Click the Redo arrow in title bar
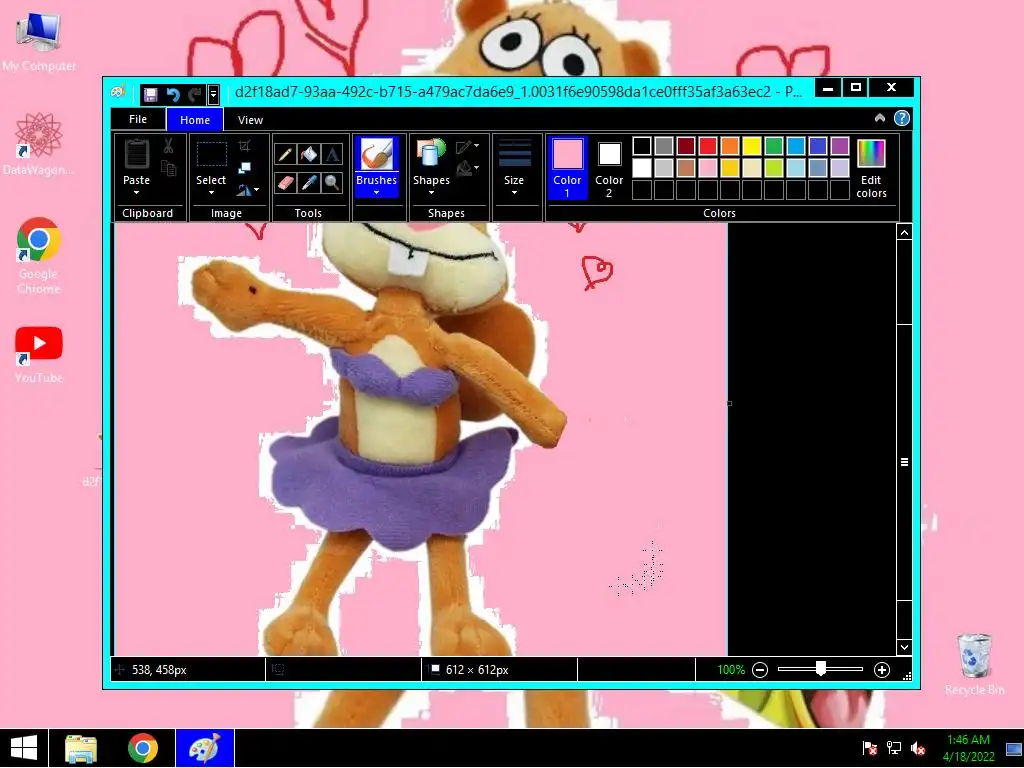The image size is (1024, 768). tap(195, 95)
